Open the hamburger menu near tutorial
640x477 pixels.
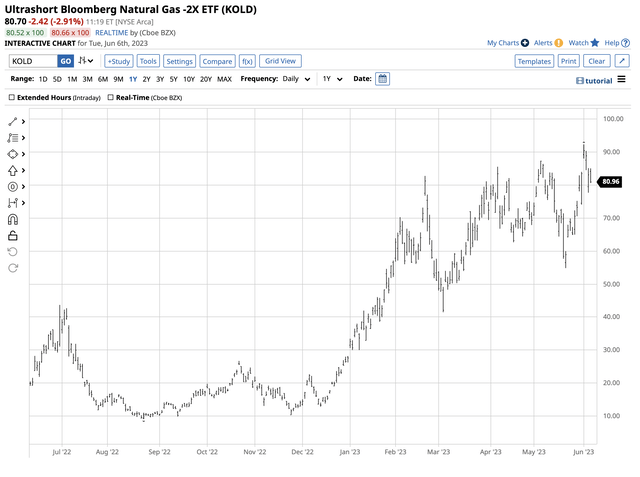click(621, 79)
